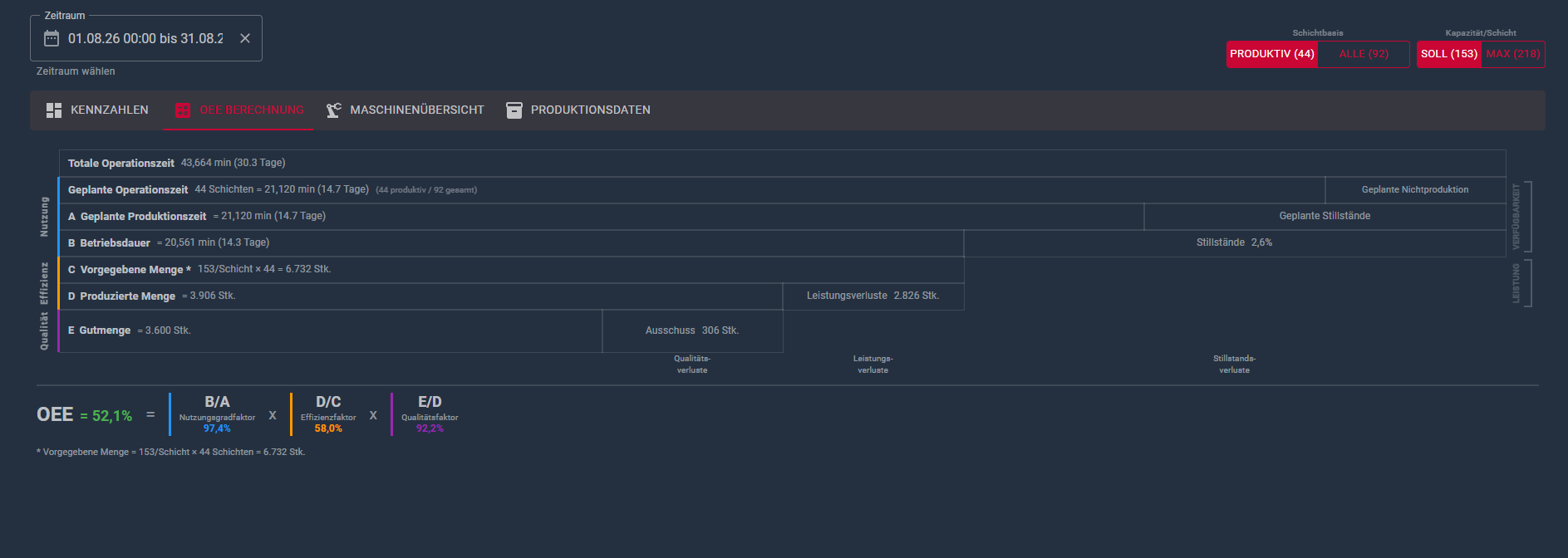Screen dimensions: 1568x558
Task: Click the calendar icon in Zeitraum field
Action: click(x=52, y=38)
